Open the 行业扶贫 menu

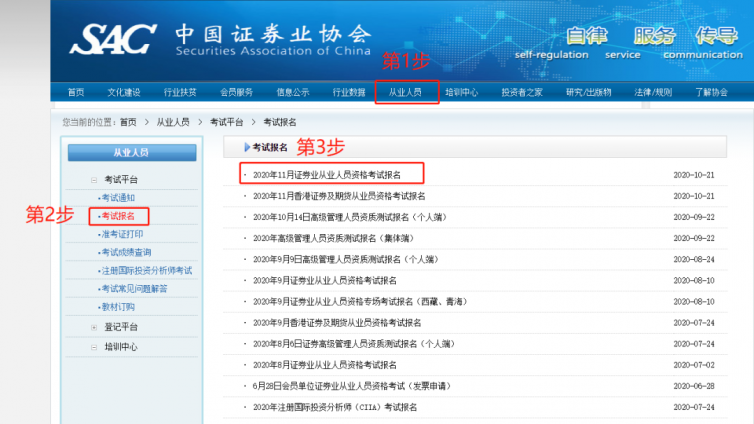click(x=180, y=92)
